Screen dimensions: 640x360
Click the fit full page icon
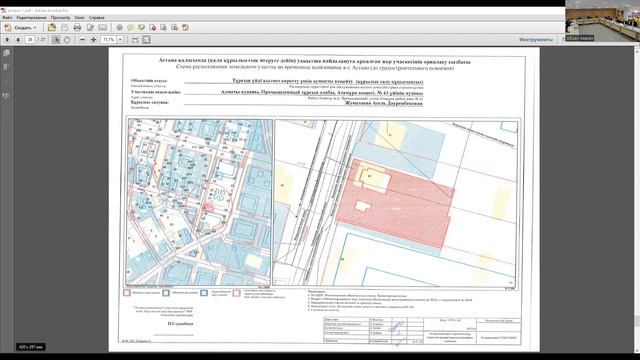146,40
